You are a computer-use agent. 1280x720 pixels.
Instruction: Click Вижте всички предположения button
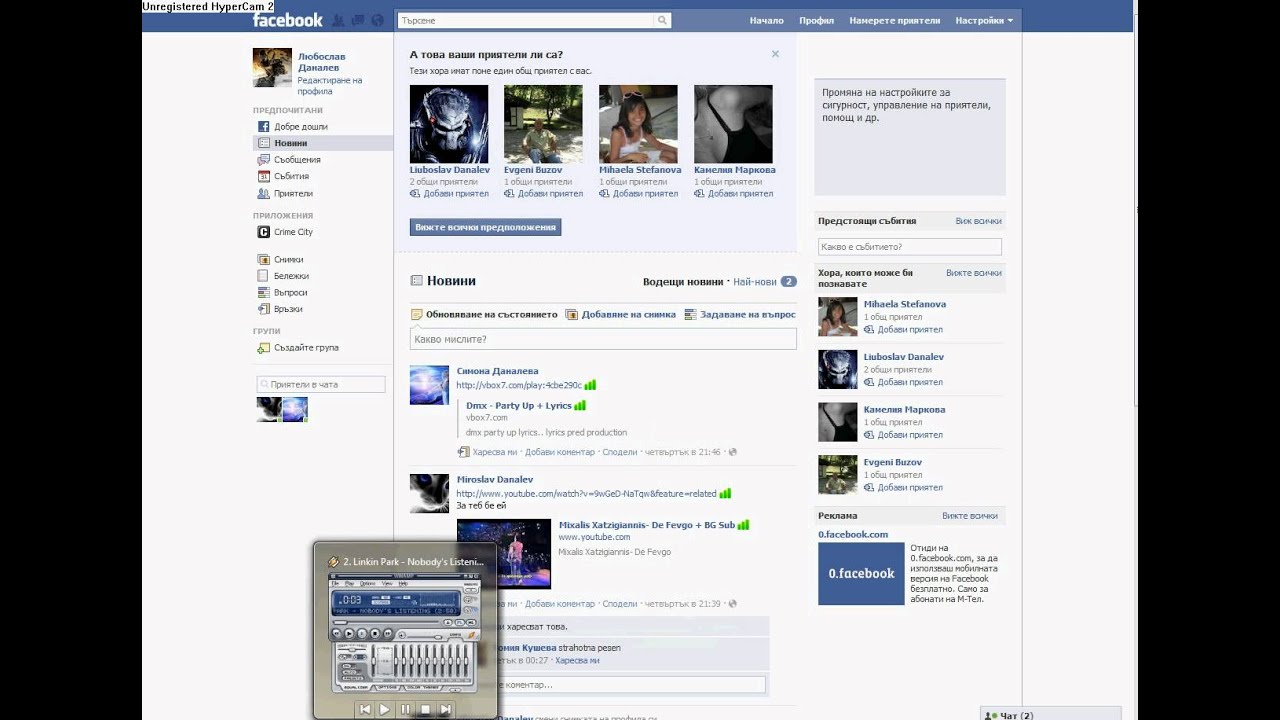485,227
